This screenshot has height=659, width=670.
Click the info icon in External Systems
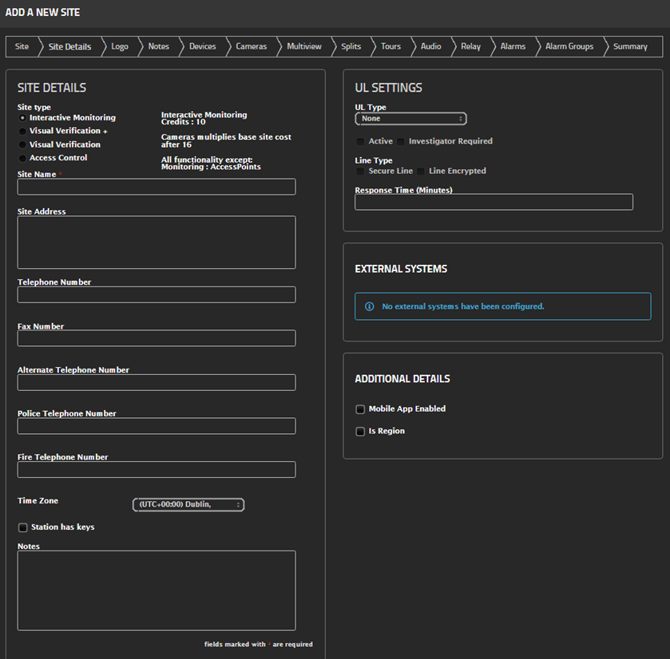369,306
